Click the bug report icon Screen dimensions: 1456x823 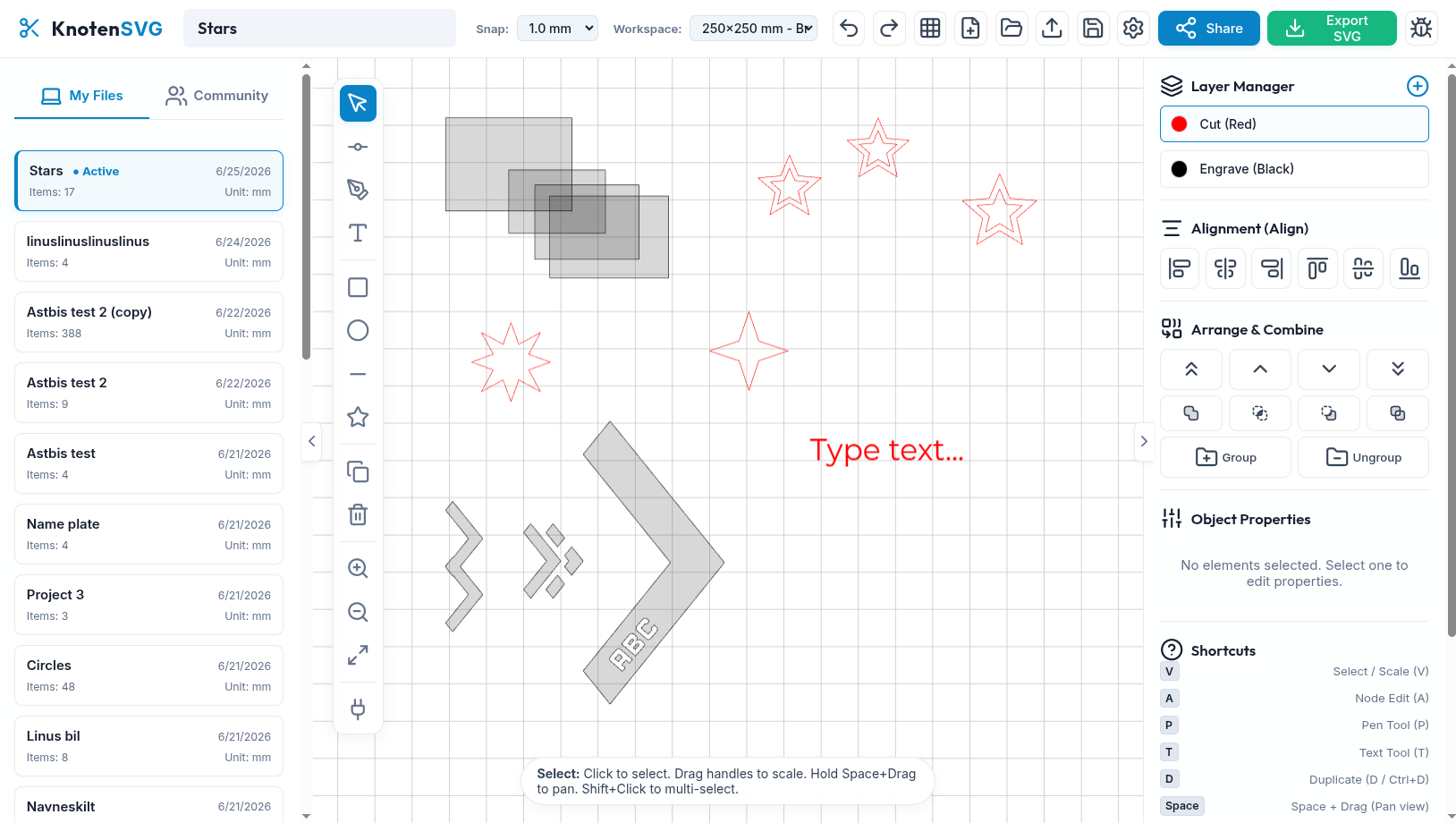pos(1421,29)
